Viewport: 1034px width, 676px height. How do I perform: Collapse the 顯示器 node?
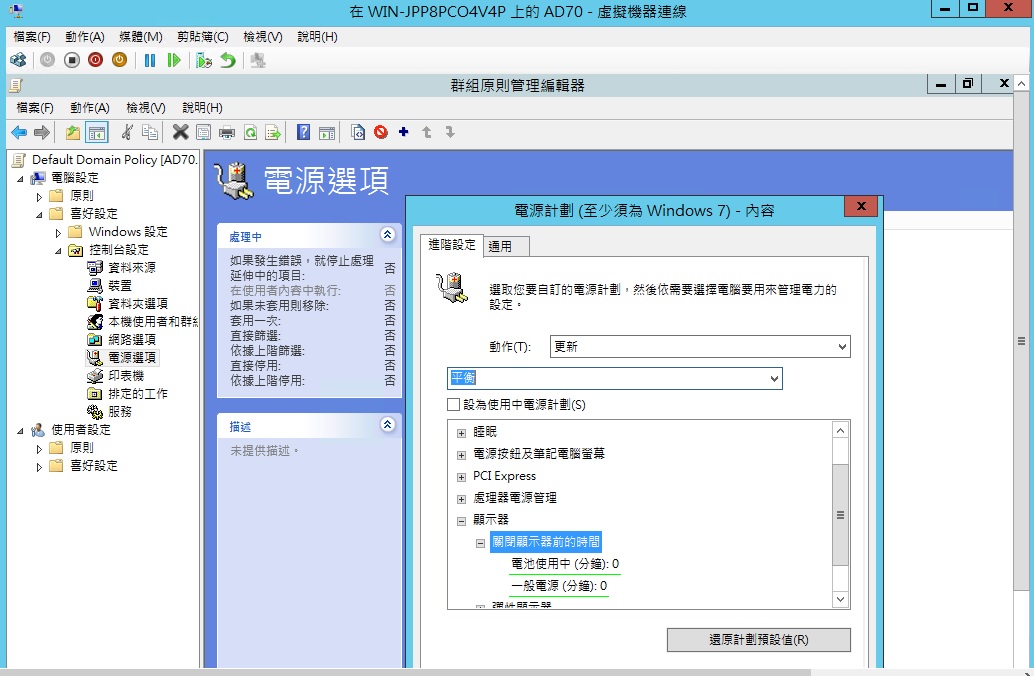pyautogui.click(x=461, y=521)
